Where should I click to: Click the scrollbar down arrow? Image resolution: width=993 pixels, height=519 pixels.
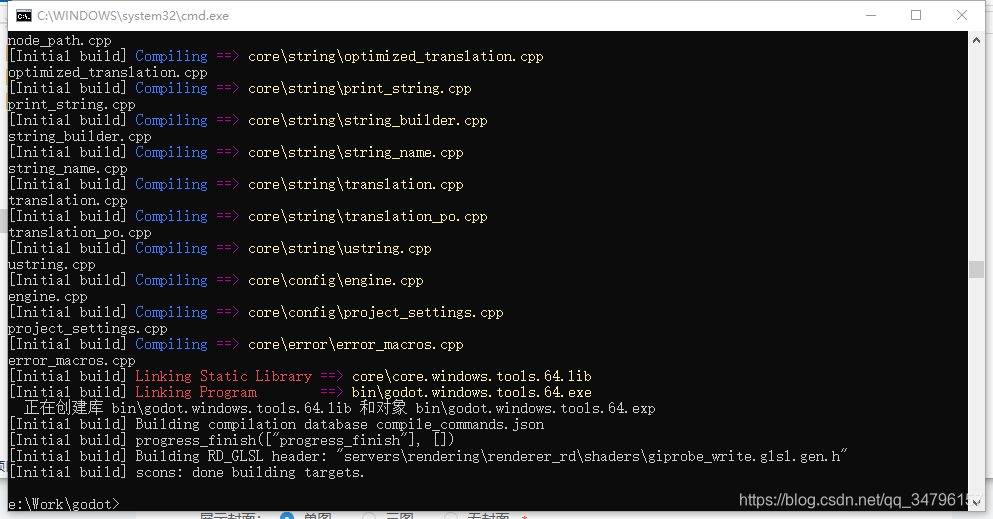(x=976, y=503)
